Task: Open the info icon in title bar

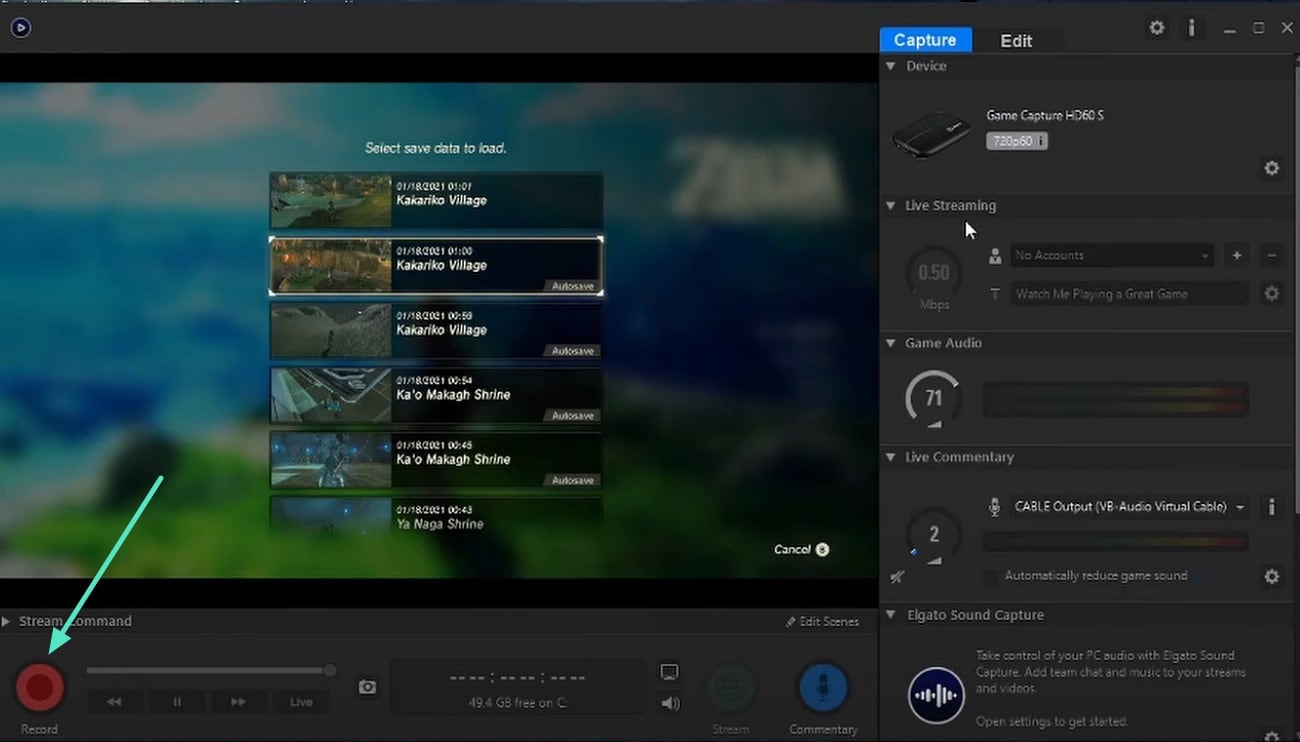Action: click(1191, 28)
